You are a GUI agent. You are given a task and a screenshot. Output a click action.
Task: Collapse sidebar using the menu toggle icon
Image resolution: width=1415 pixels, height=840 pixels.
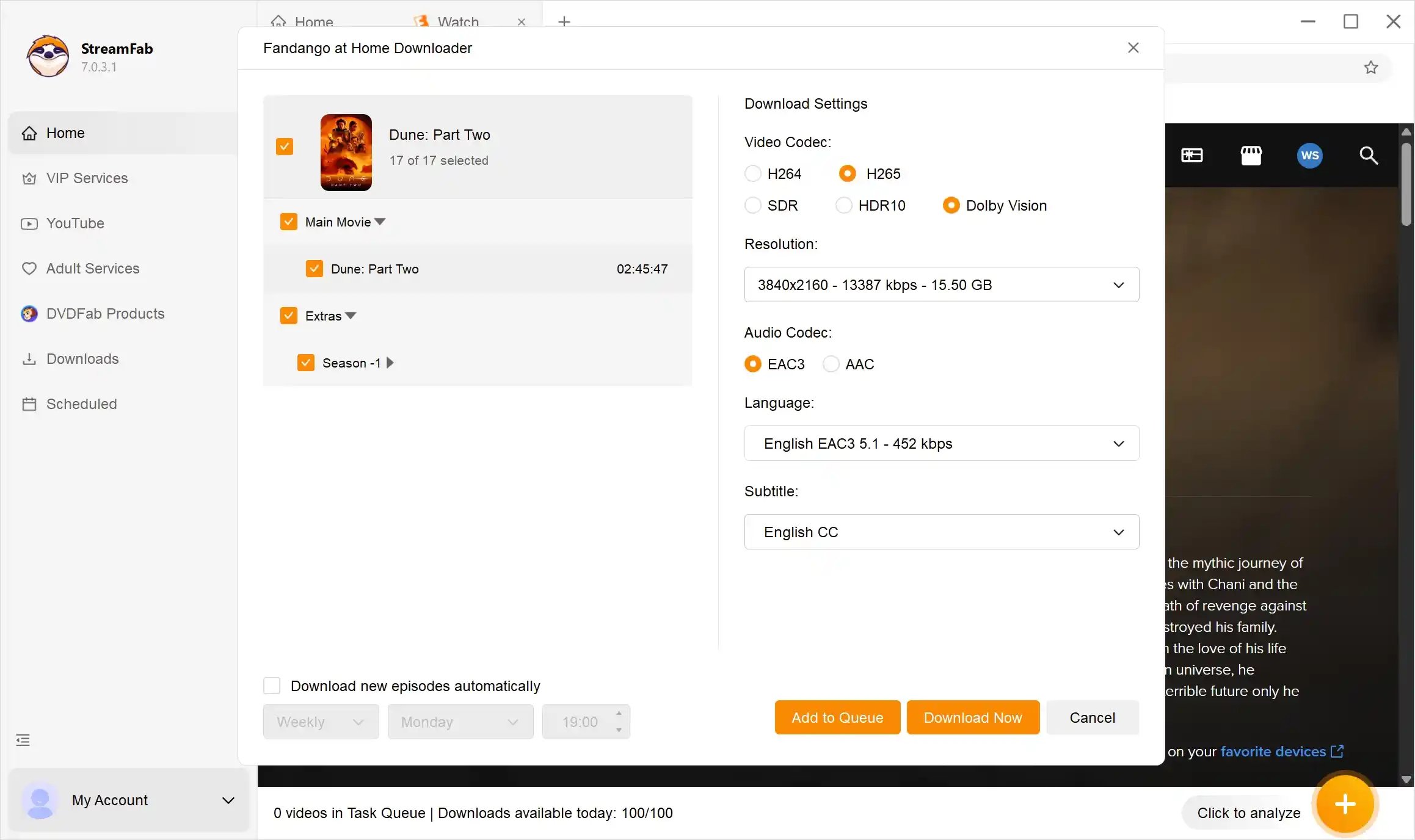click(23, 740)
